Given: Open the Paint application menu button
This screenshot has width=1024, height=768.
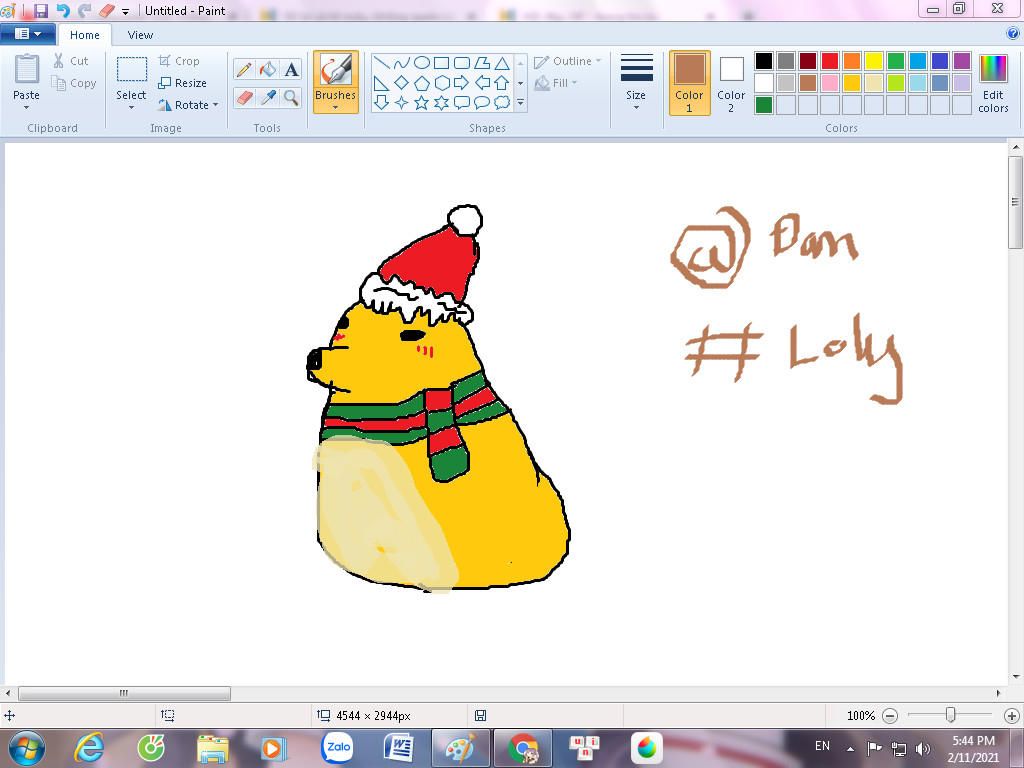Looking at the screenshot, I should tap(27, 33).
